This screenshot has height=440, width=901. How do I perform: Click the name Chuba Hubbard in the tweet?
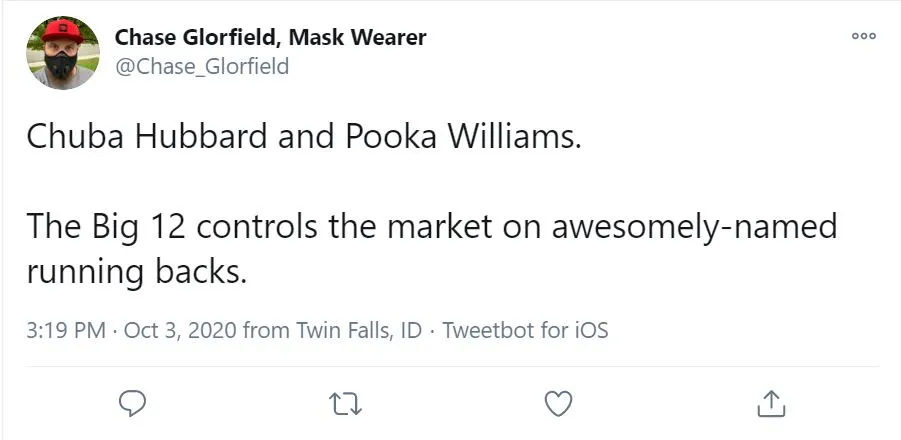tap(146, 136)
